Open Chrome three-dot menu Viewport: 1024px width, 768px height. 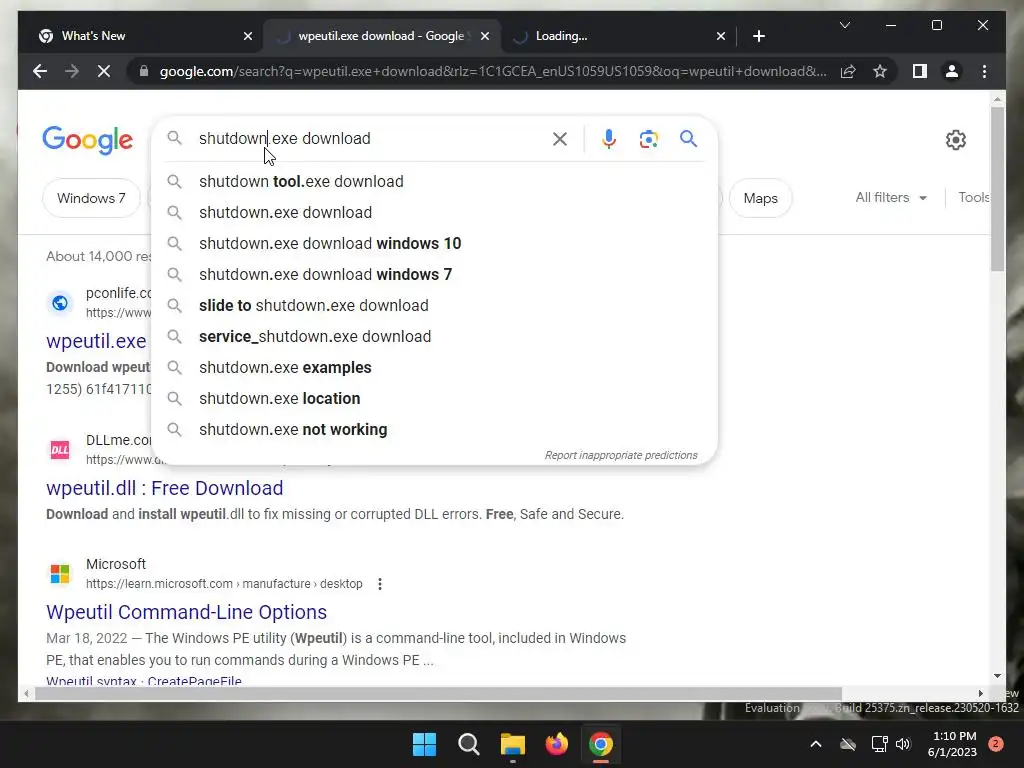point(984,71)
